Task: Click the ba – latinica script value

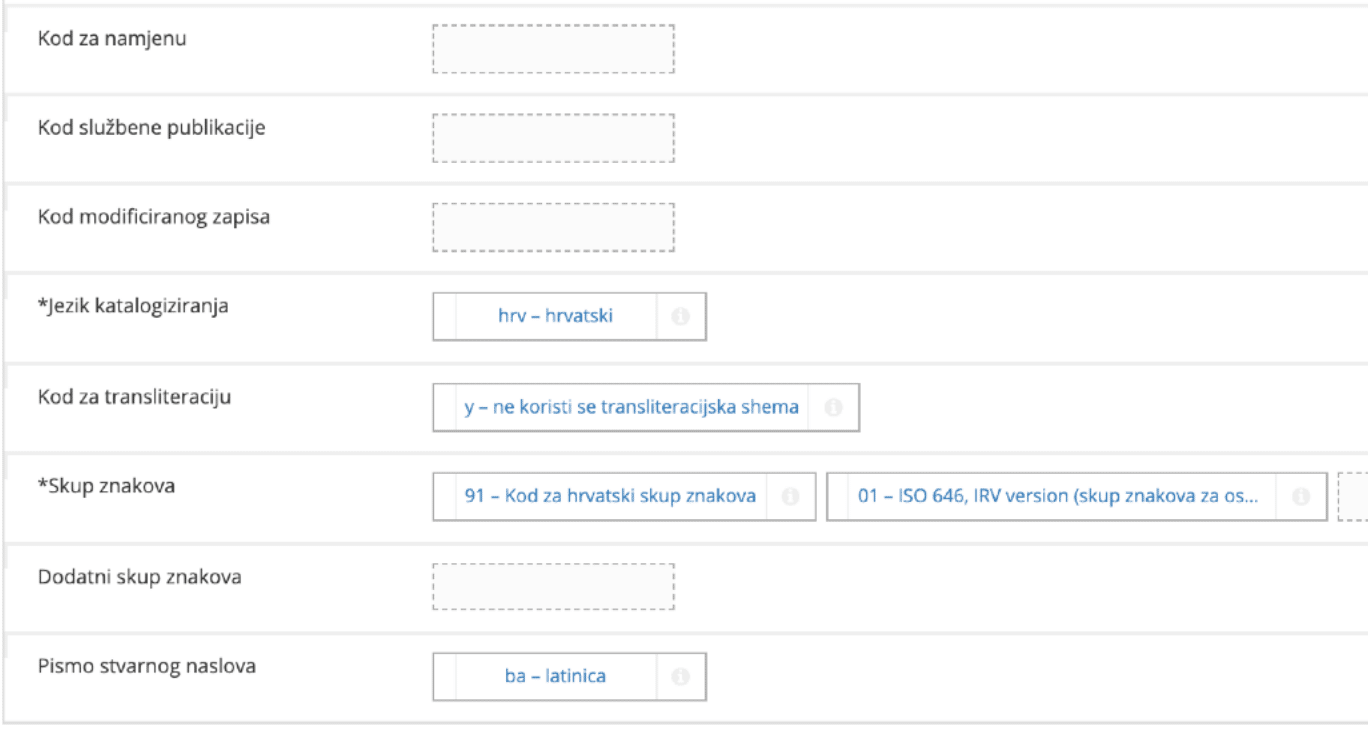Action: click(x=555, y=677)
